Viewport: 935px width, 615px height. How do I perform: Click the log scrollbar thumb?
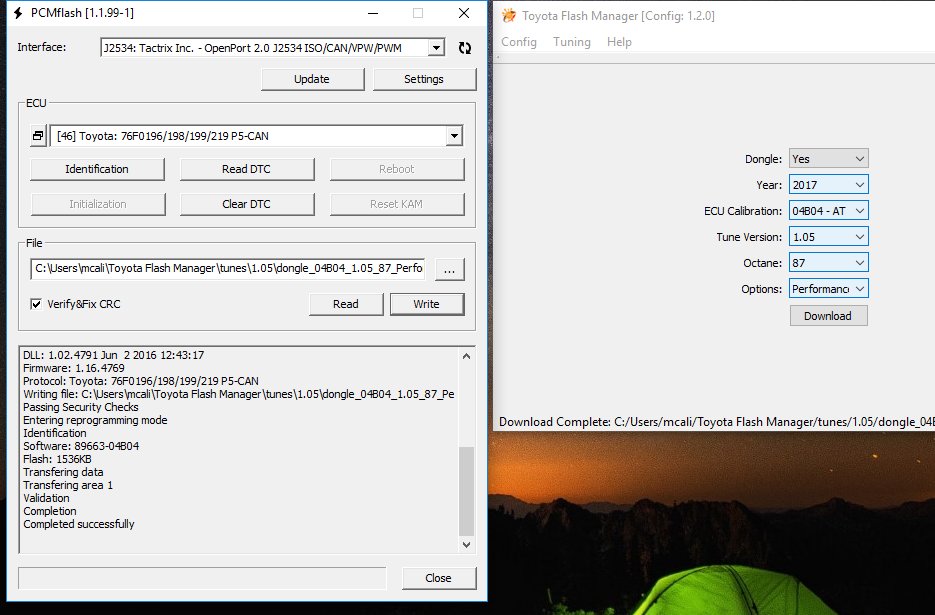pyautogui.click(x=466, y=491)
